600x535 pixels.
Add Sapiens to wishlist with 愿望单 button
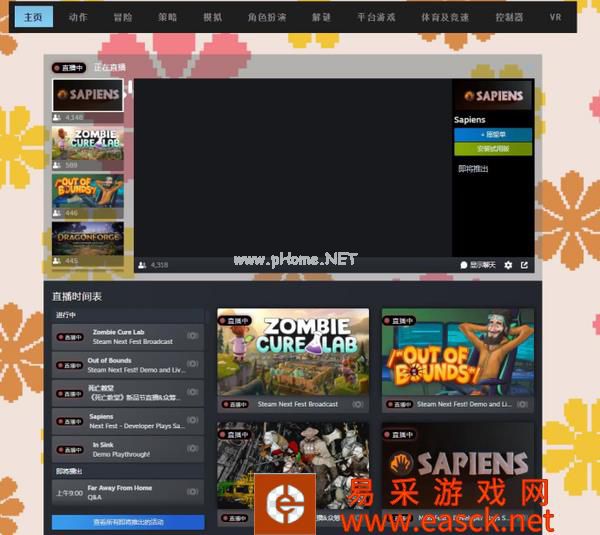coord(493,134)
